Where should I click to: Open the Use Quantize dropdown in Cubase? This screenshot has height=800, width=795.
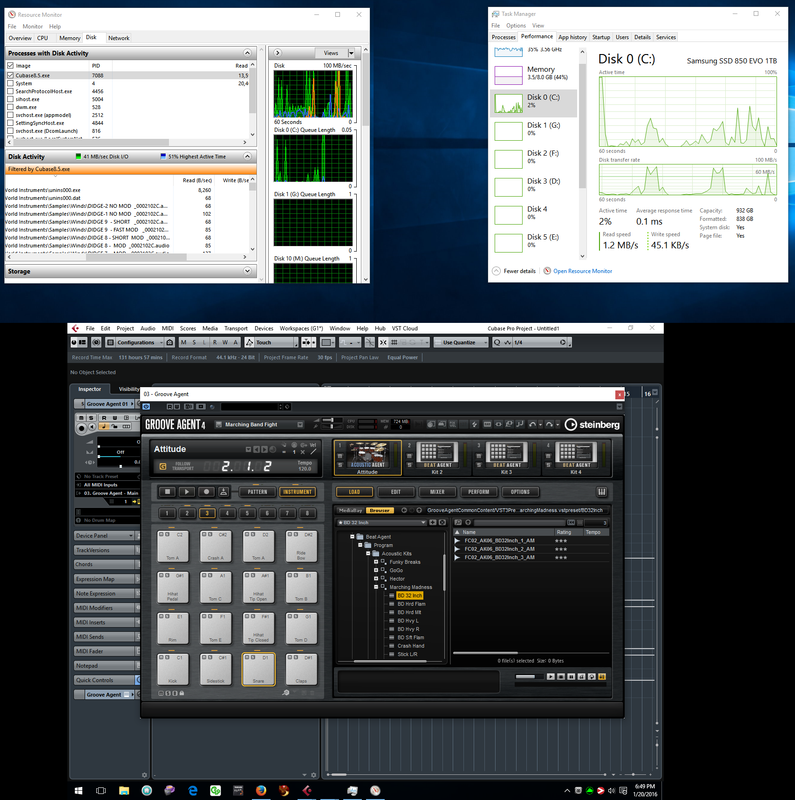pyautogui.click(x=461, y=342)
